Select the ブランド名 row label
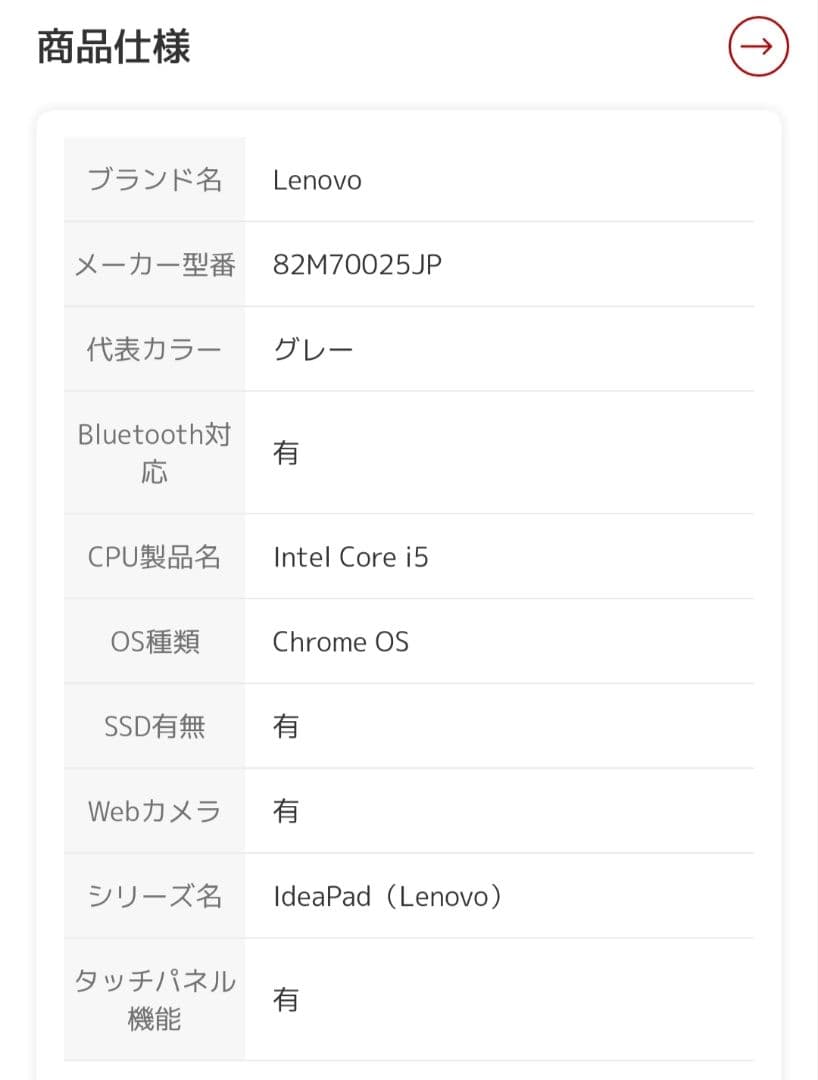The height and width of the screenshot is (1080, 818). click(154, 180)
